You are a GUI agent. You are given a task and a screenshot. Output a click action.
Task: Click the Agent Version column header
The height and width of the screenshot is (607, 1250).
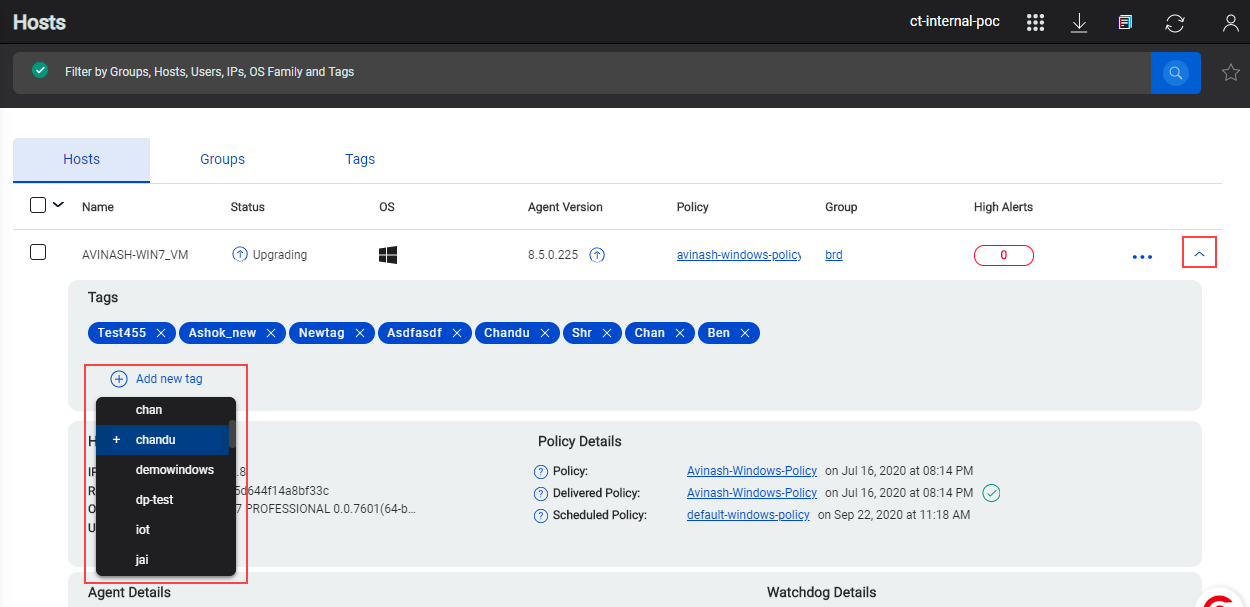[565, 207]
